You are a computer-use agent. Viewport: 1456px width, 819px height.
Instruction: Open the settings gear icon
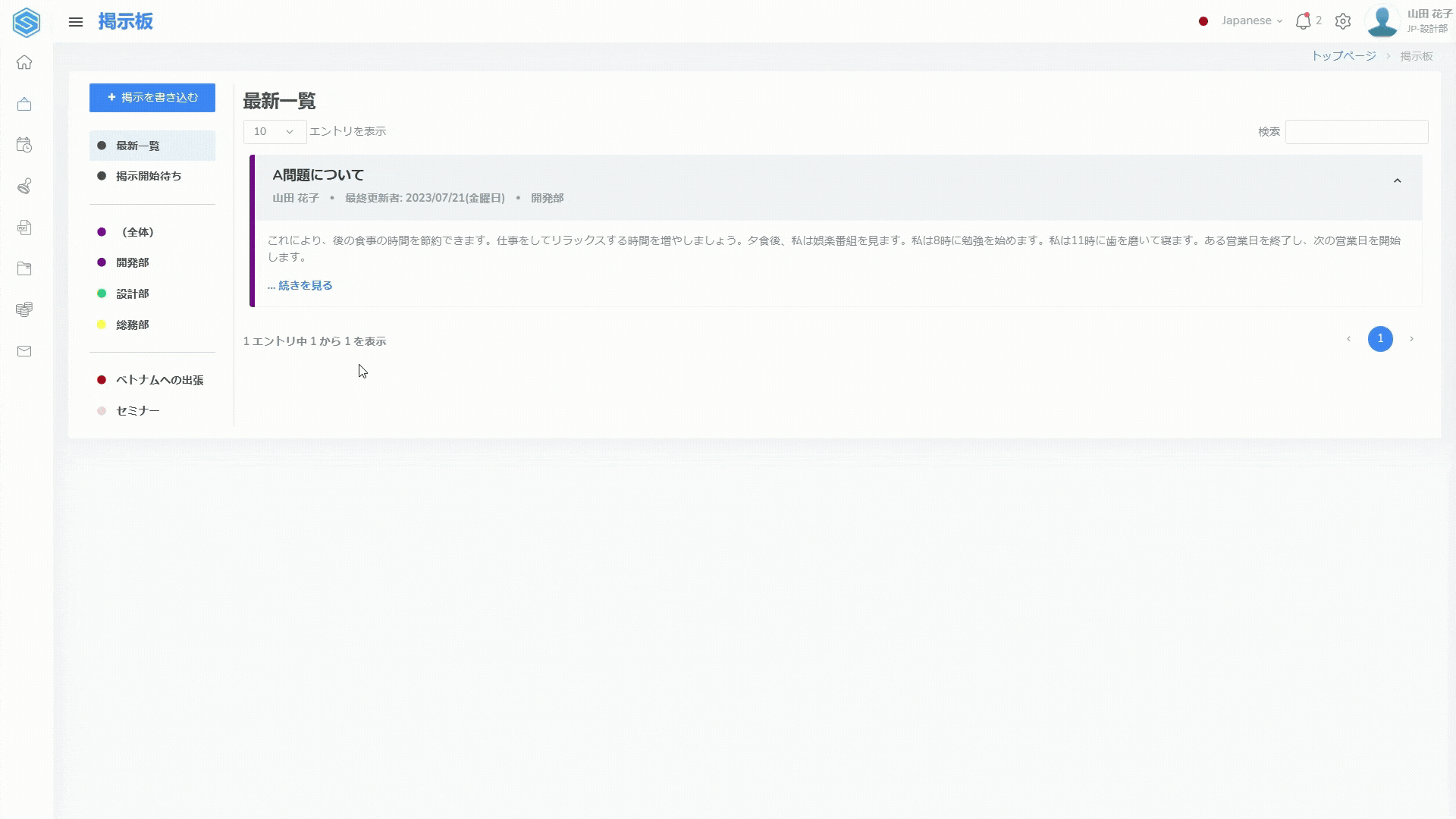[x=1343, y=21]
